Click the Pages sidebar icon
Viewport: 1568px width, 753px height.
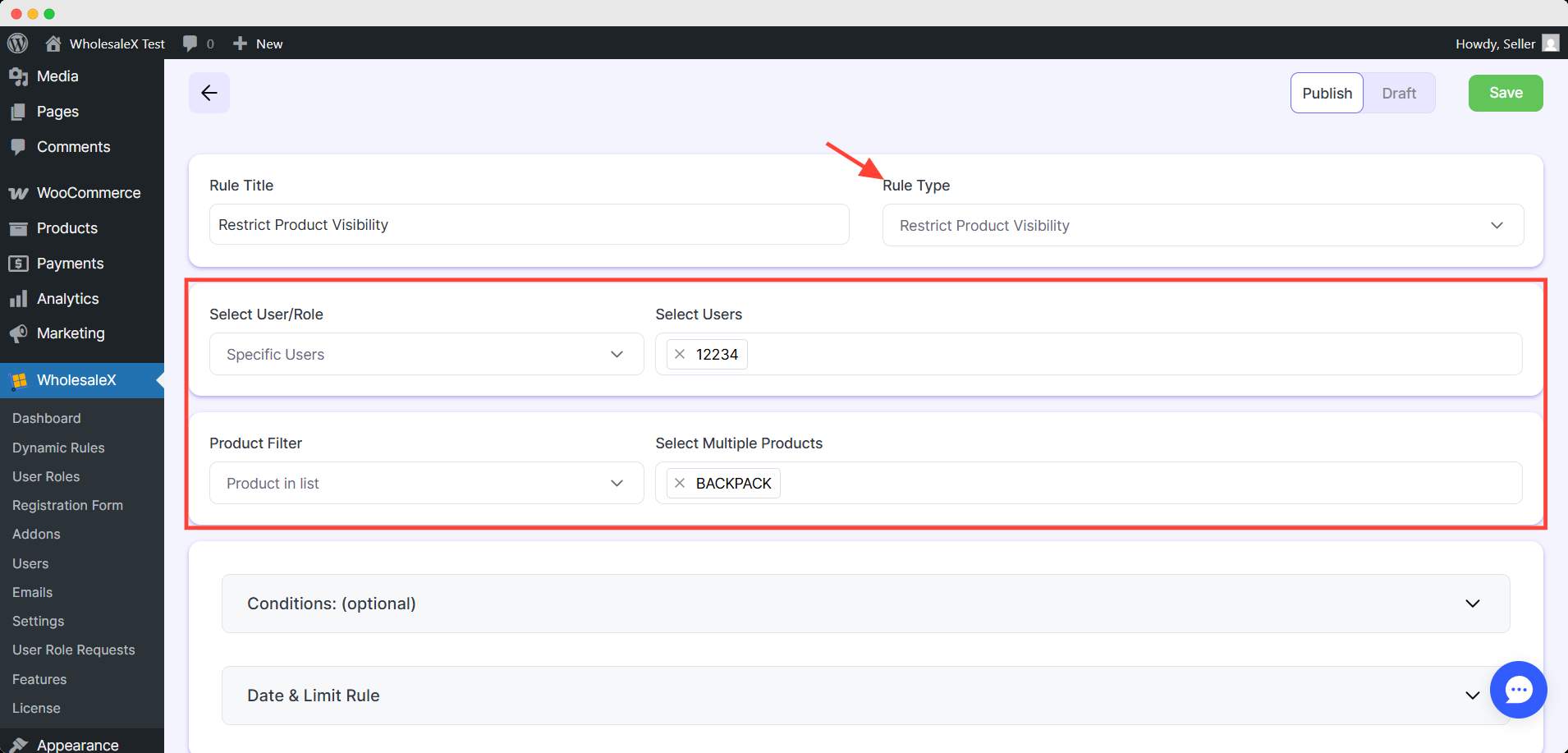click(18, 112)
